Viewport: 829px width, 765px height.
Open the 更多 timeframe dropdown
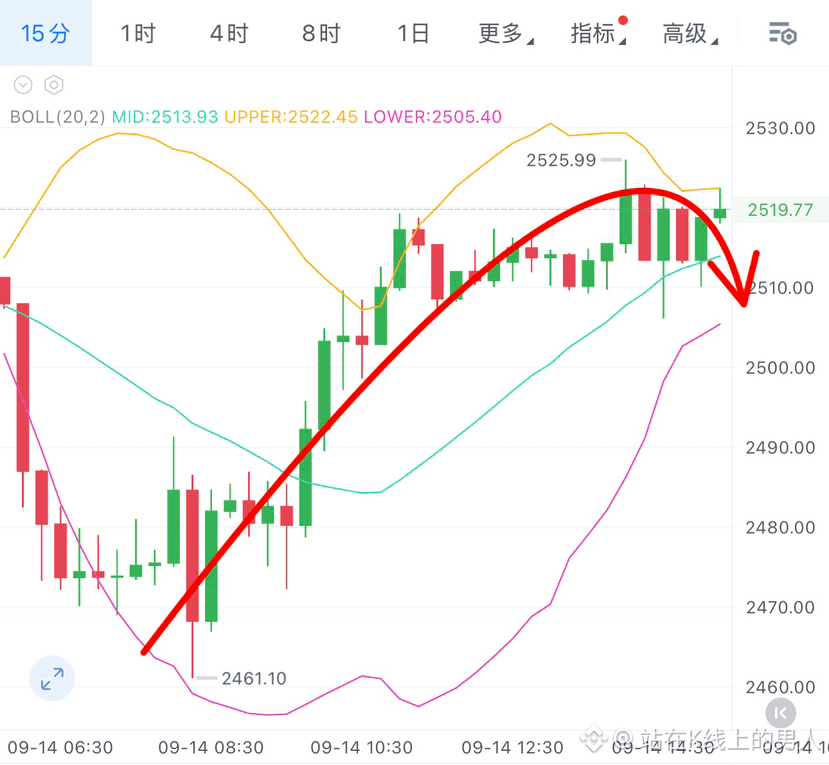tap(506, 34)
